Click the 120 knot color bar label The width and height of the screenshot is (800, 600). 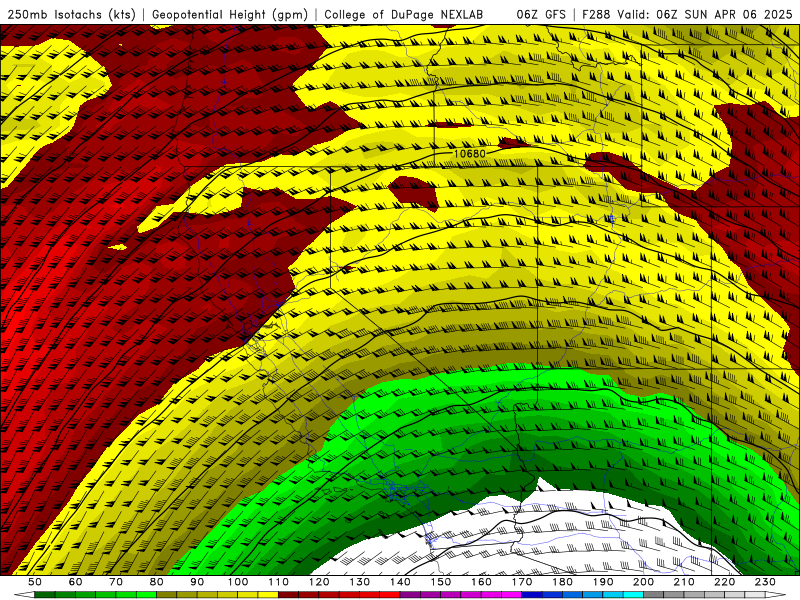point(319,582)
